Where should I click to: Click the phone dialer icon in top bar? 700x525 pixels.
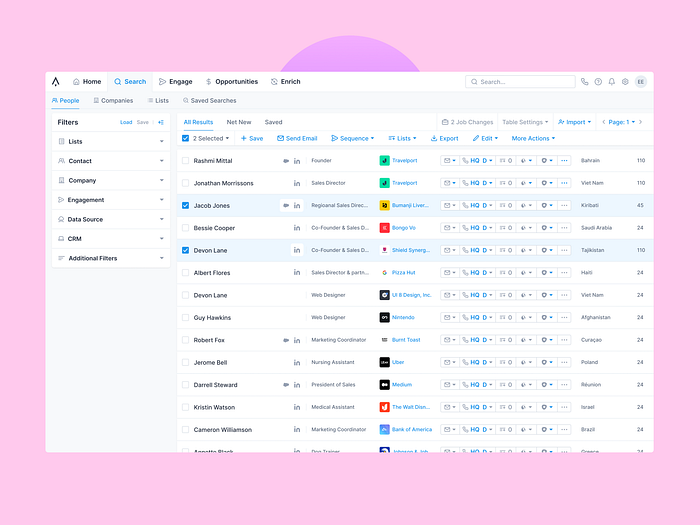click(x=584, y=82)
